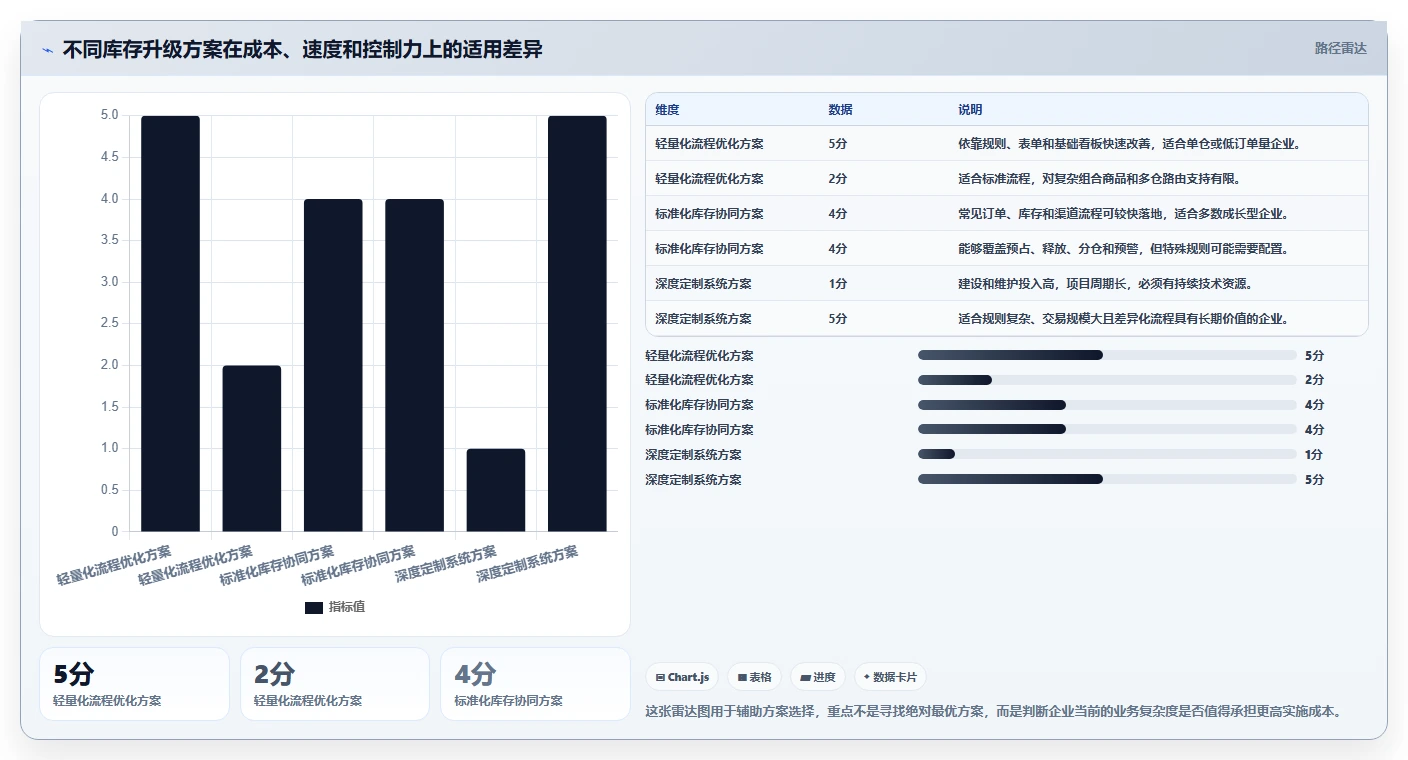This screenshot has height=760, width=1408.
Task: Click 轻量化流程优化方案 in the 适合标准流程 table row
Action: (x=709, y=179)
